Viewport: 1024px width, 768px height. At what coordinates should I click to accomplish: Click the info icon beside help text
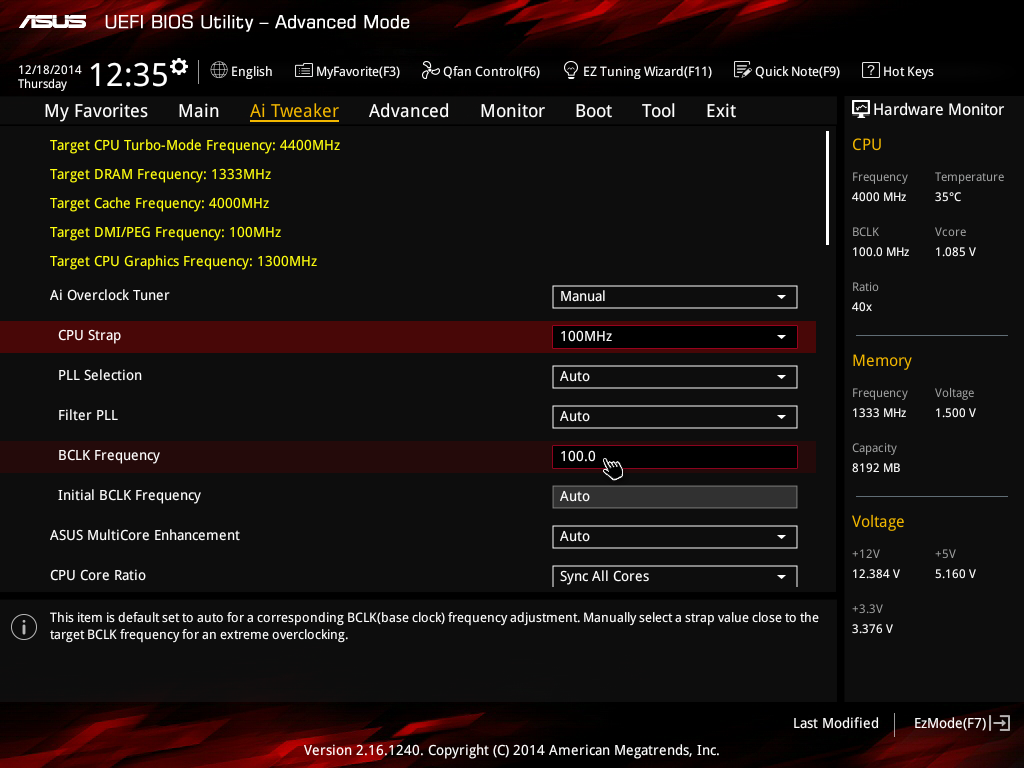[x=24, y=627]
